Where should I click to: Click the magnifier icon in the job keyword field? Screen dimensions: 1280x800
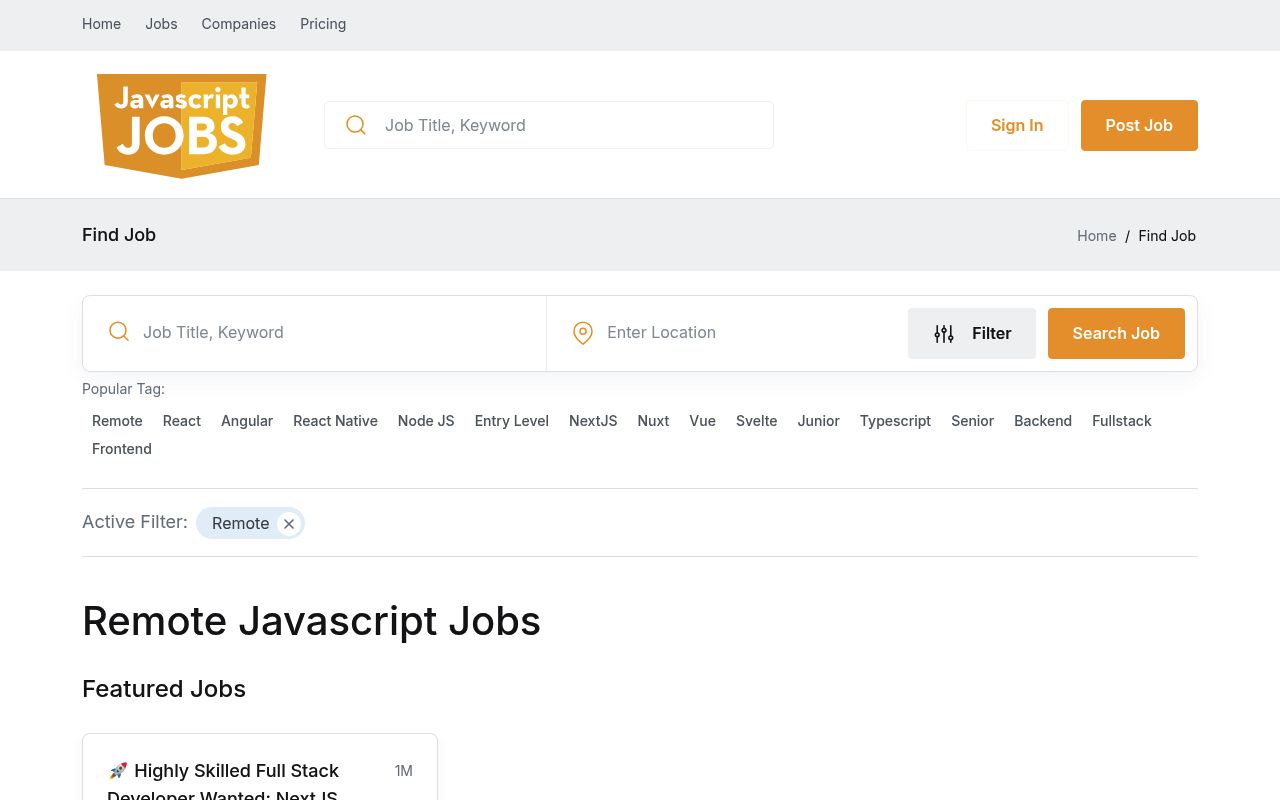[119, 331]
